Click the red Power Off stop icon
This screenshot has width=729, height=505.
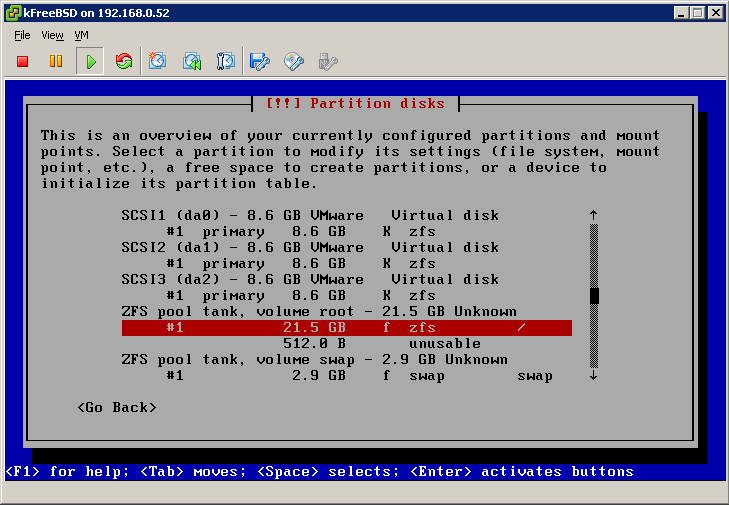(22, 61)
